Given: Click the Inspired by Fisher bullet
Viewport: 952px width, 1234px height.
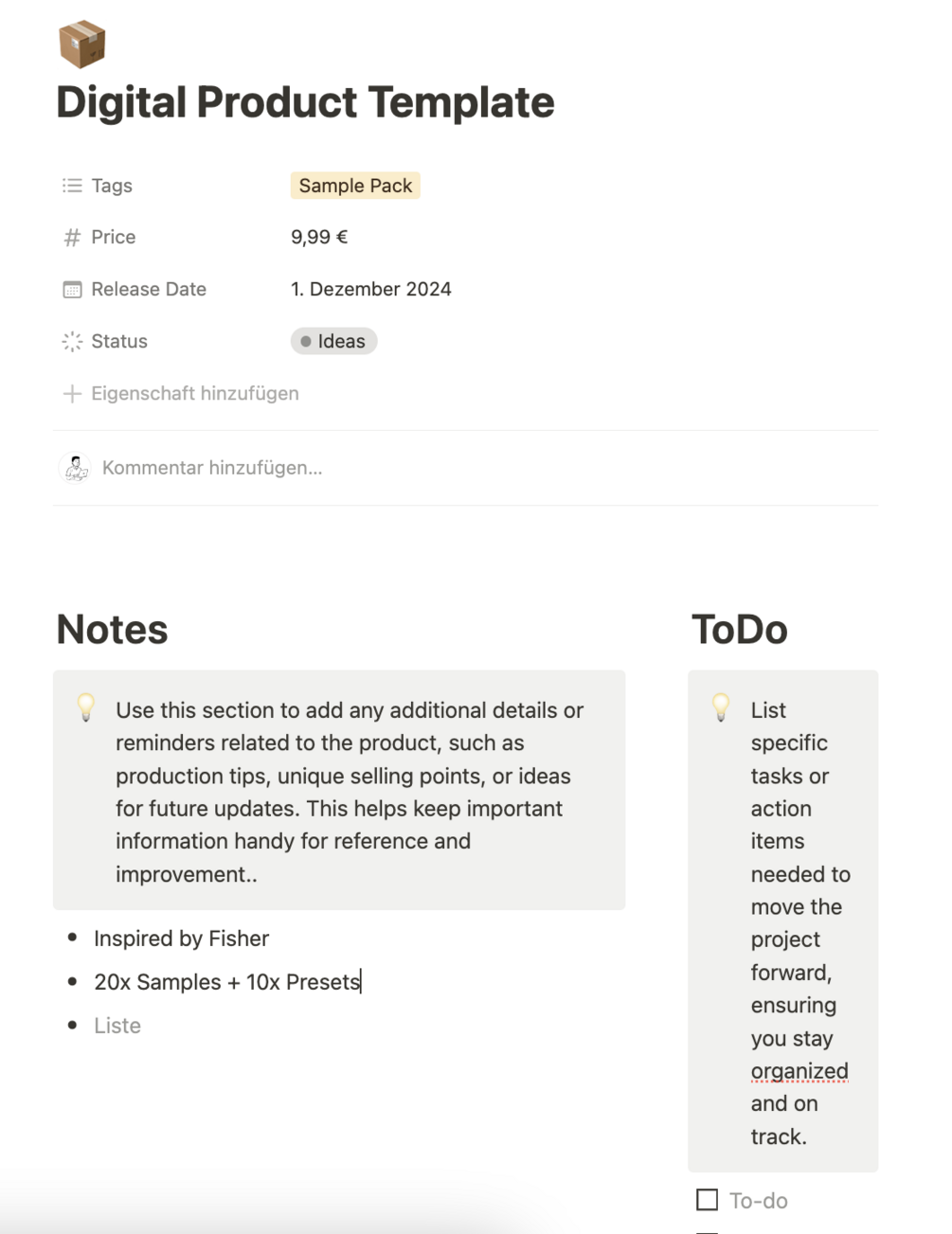Looking at the screenshot, I should (181, 939).
